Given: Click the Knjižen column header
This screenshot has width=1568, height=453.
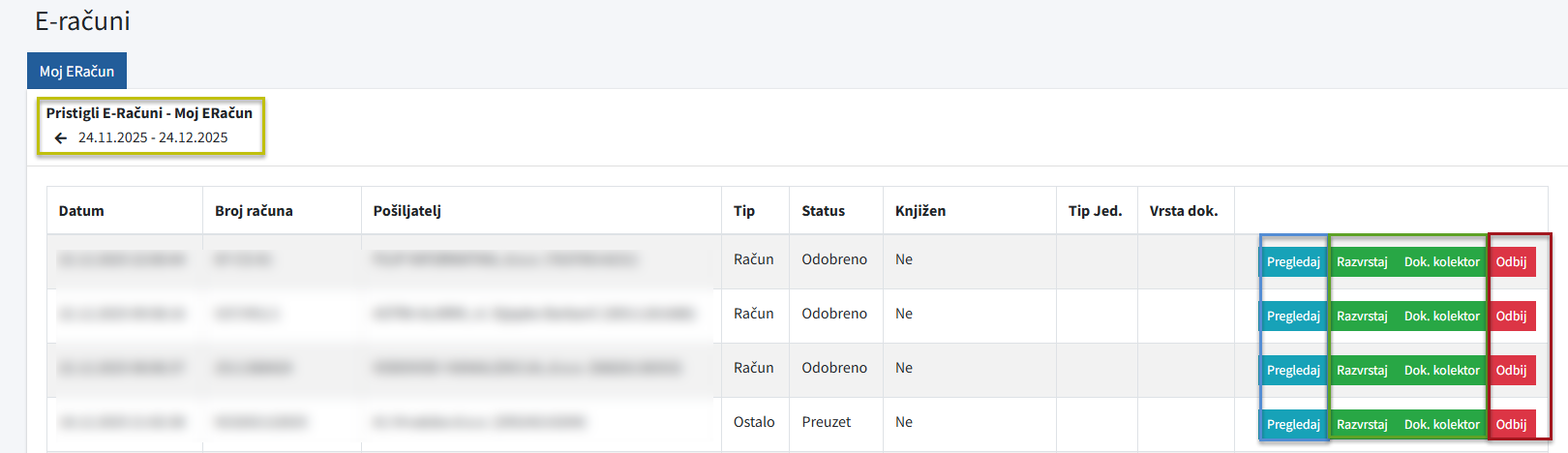Looking at the screenshot, I should [920, 211].
